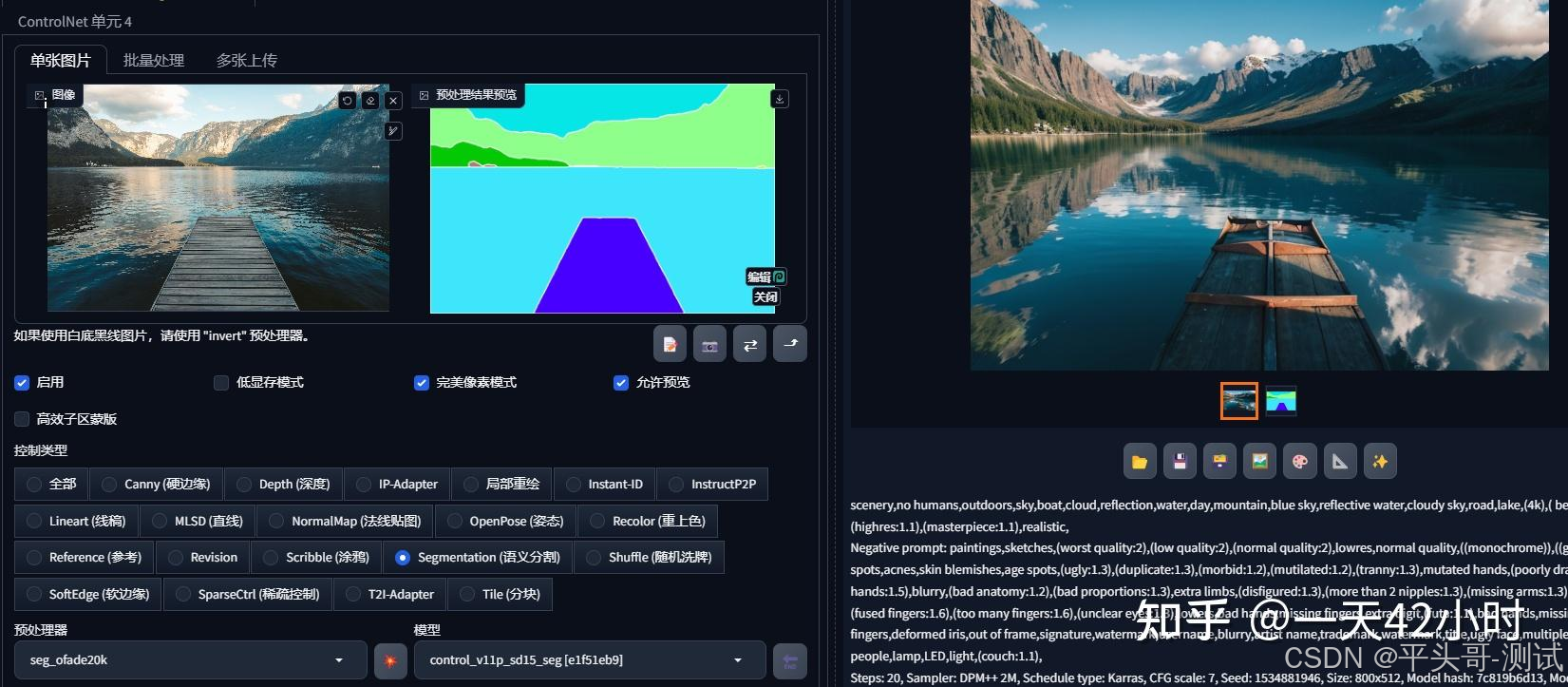Click 编辑 button on preview image
Image resolution: width=1568 pixels, height=687 pixels.
(766, 277)
